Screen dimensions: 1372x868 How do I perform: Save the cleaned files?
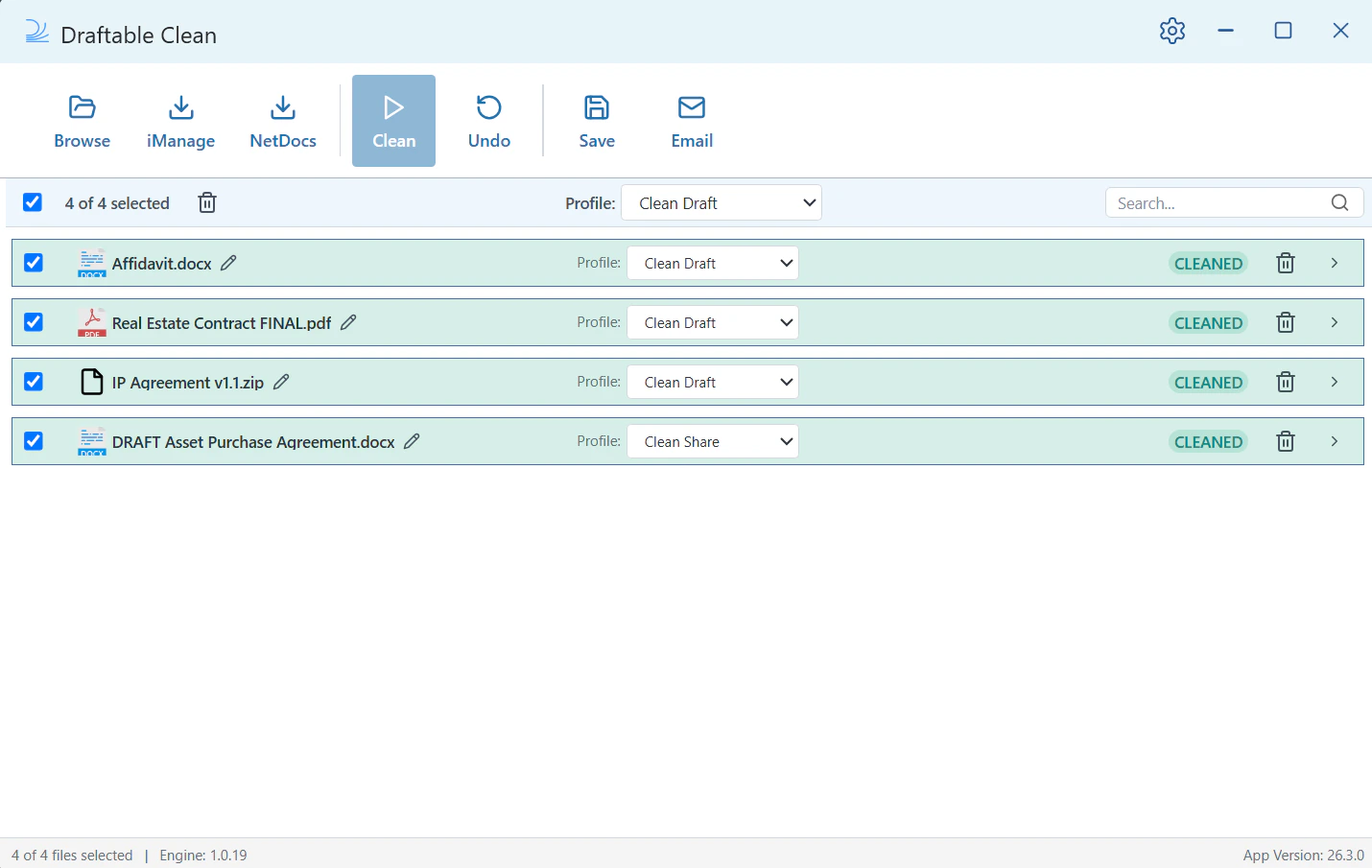pos(597,122)
